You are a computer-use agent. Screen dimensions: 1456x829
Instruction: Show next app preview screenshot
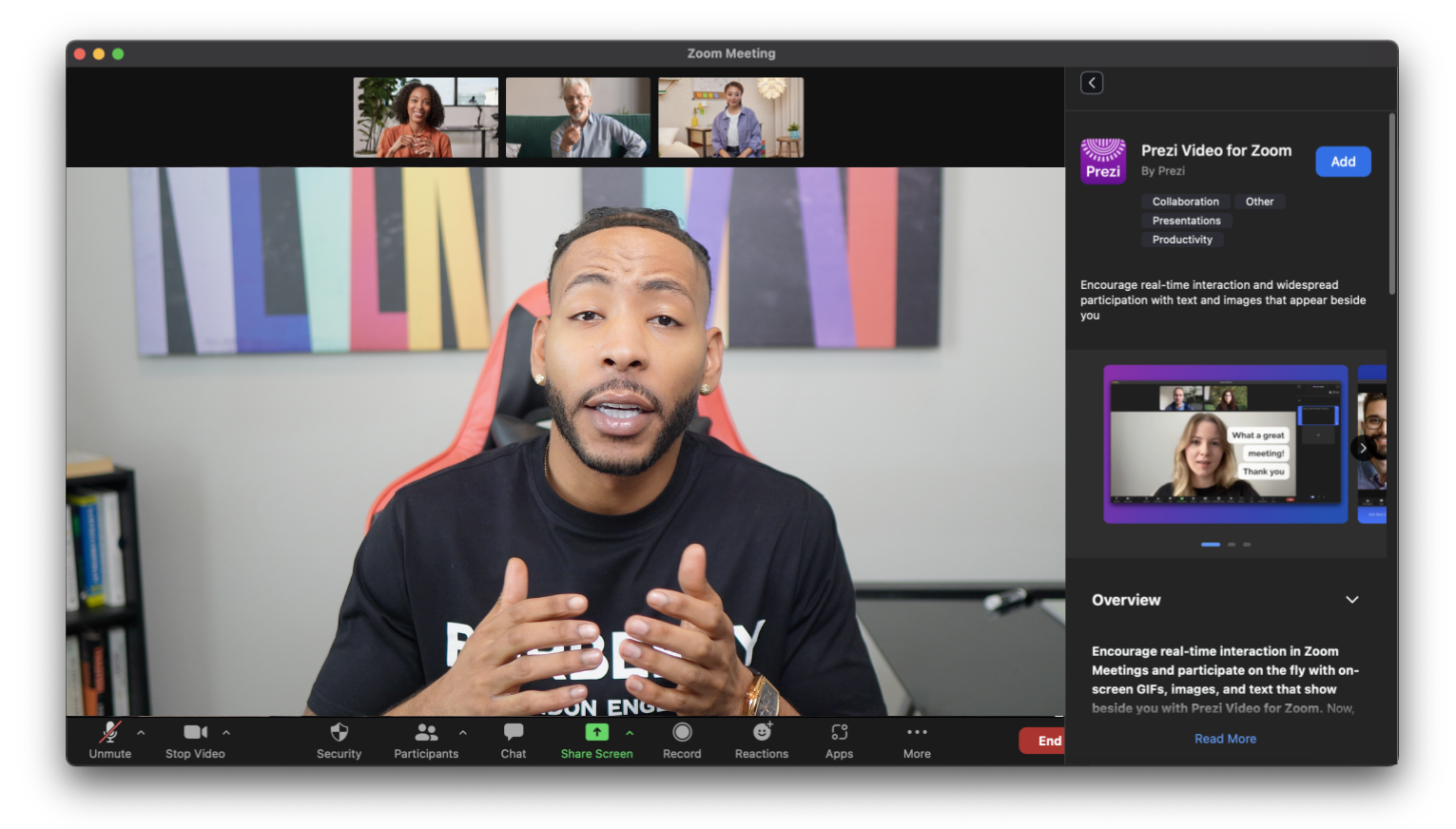[1363, 448]
